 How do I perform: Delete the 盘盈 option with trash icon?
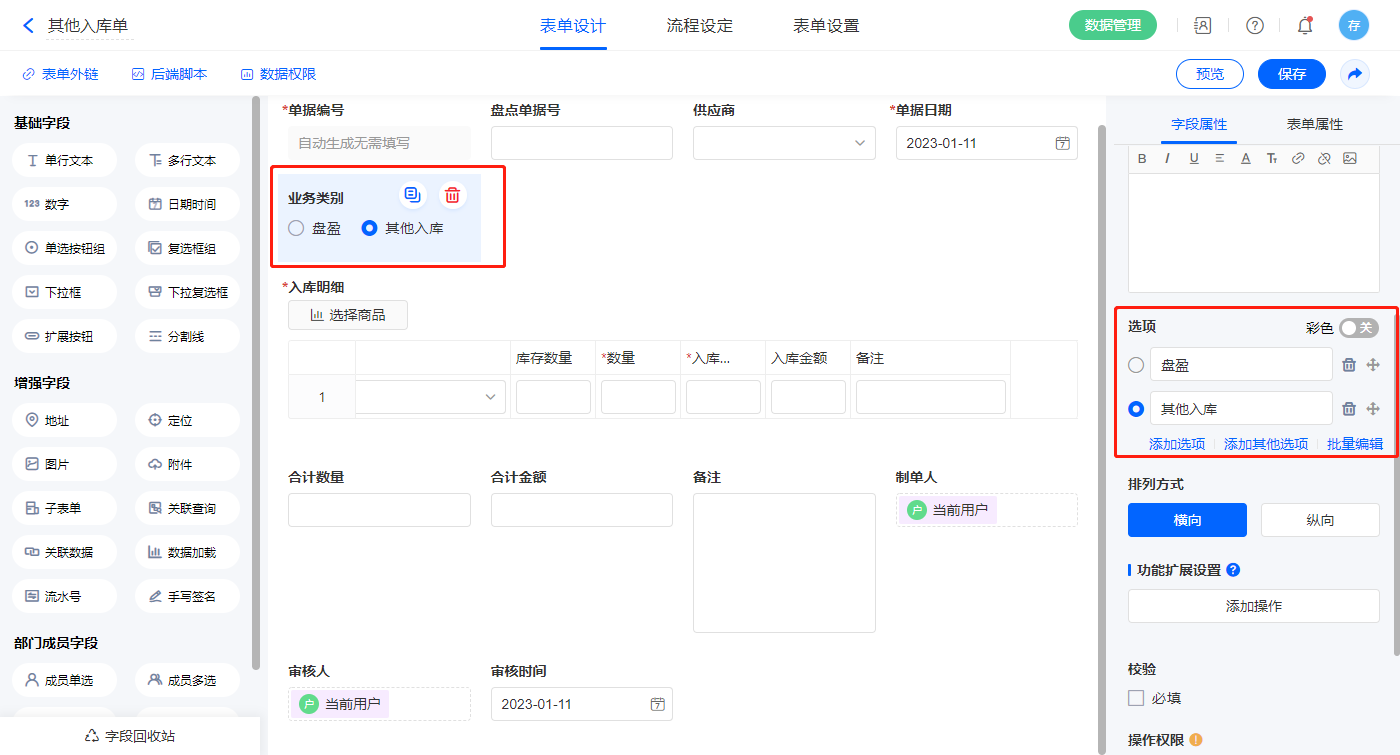(x=1348, y=365)
